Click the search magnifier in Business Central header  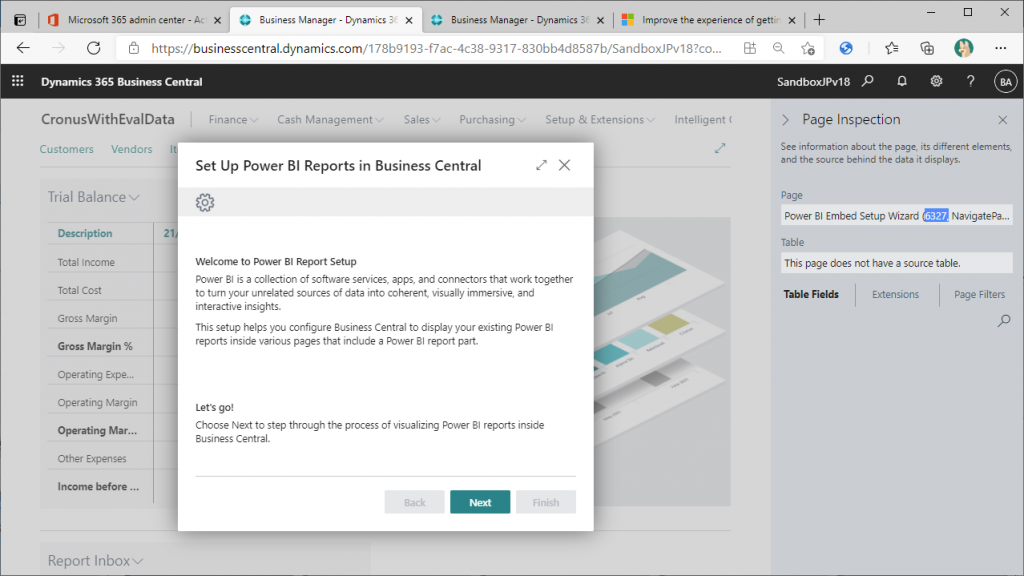pos(868,81)
